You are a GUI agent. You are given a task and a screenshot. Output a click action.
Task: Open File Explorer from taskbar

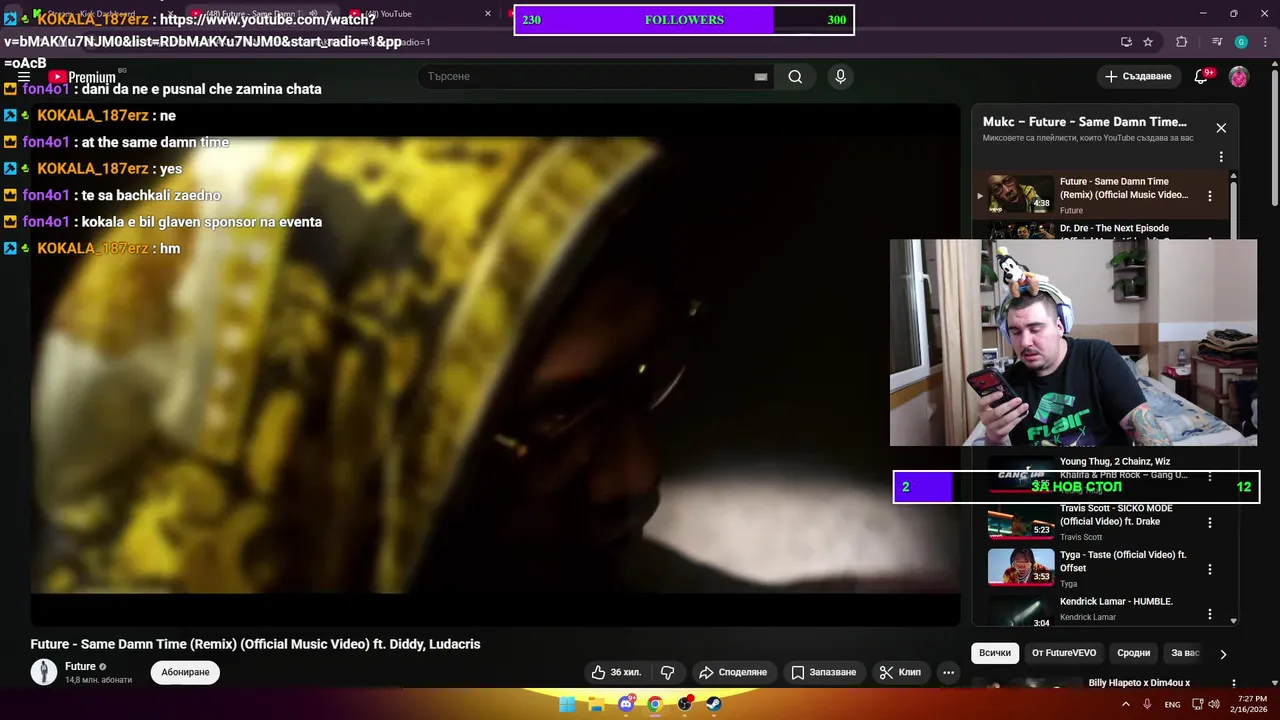click(596, 704)
